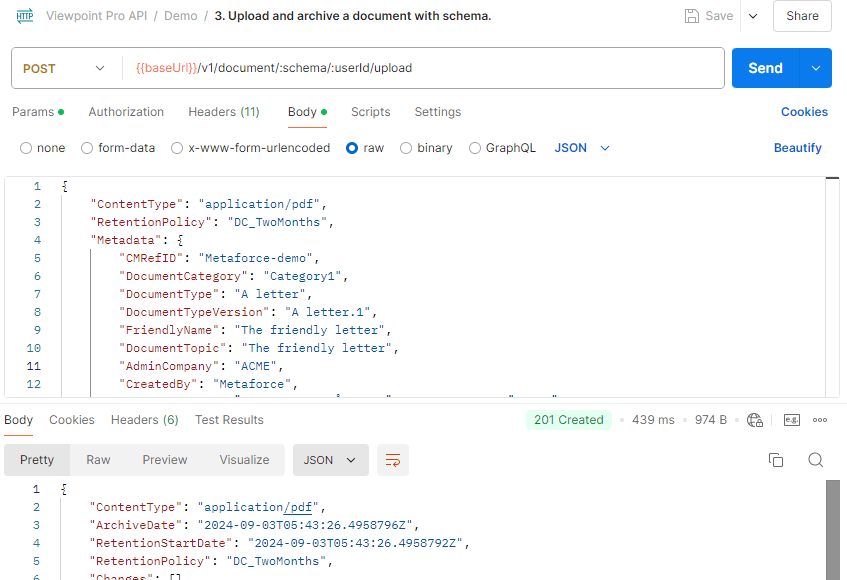Select the binary body option
The height and width of the screenshot is (580, 847).
point(406,148)
